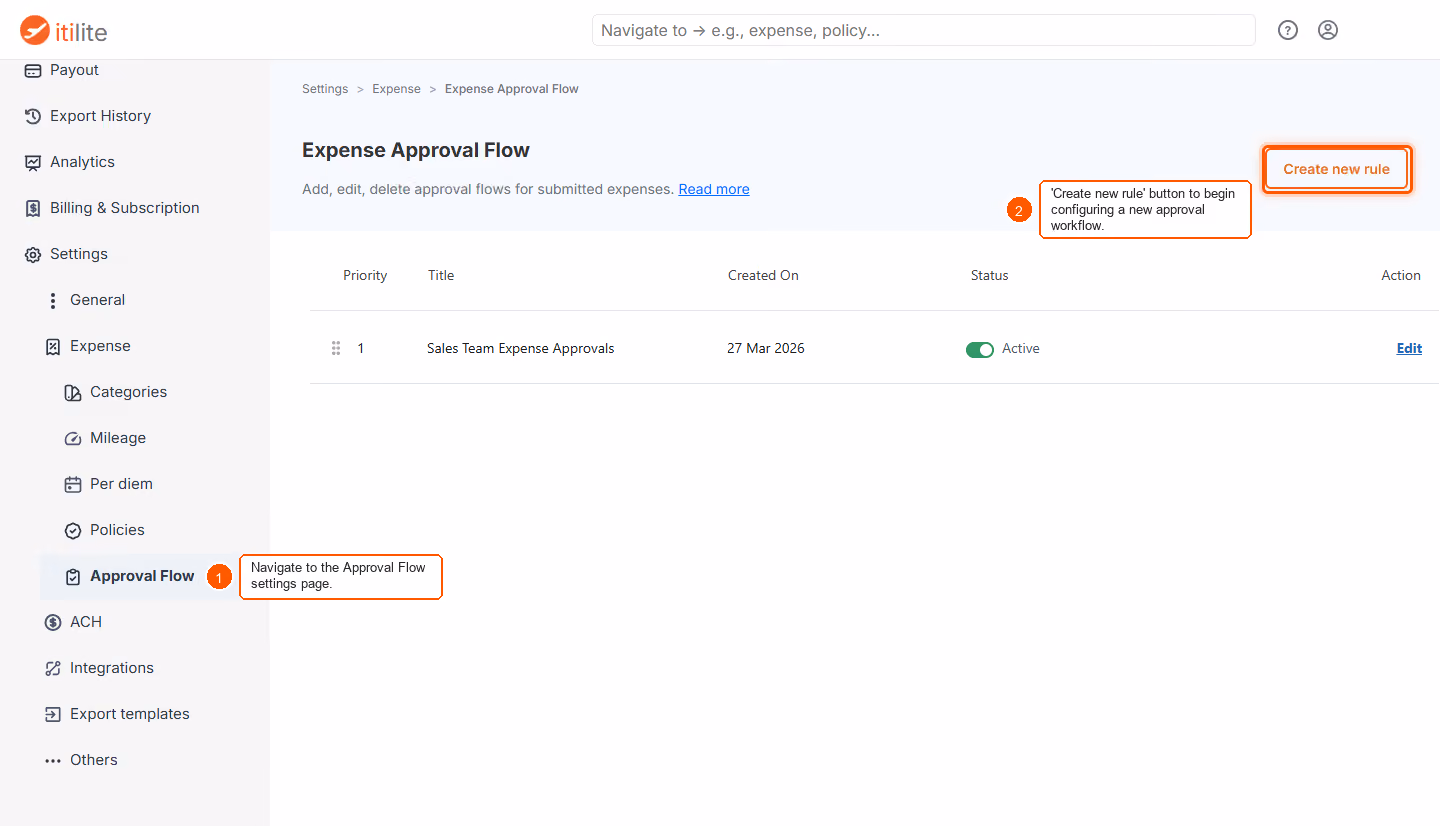1440x826 pixels.
Task: Click the Created On column header
Action: pos(763,275)
